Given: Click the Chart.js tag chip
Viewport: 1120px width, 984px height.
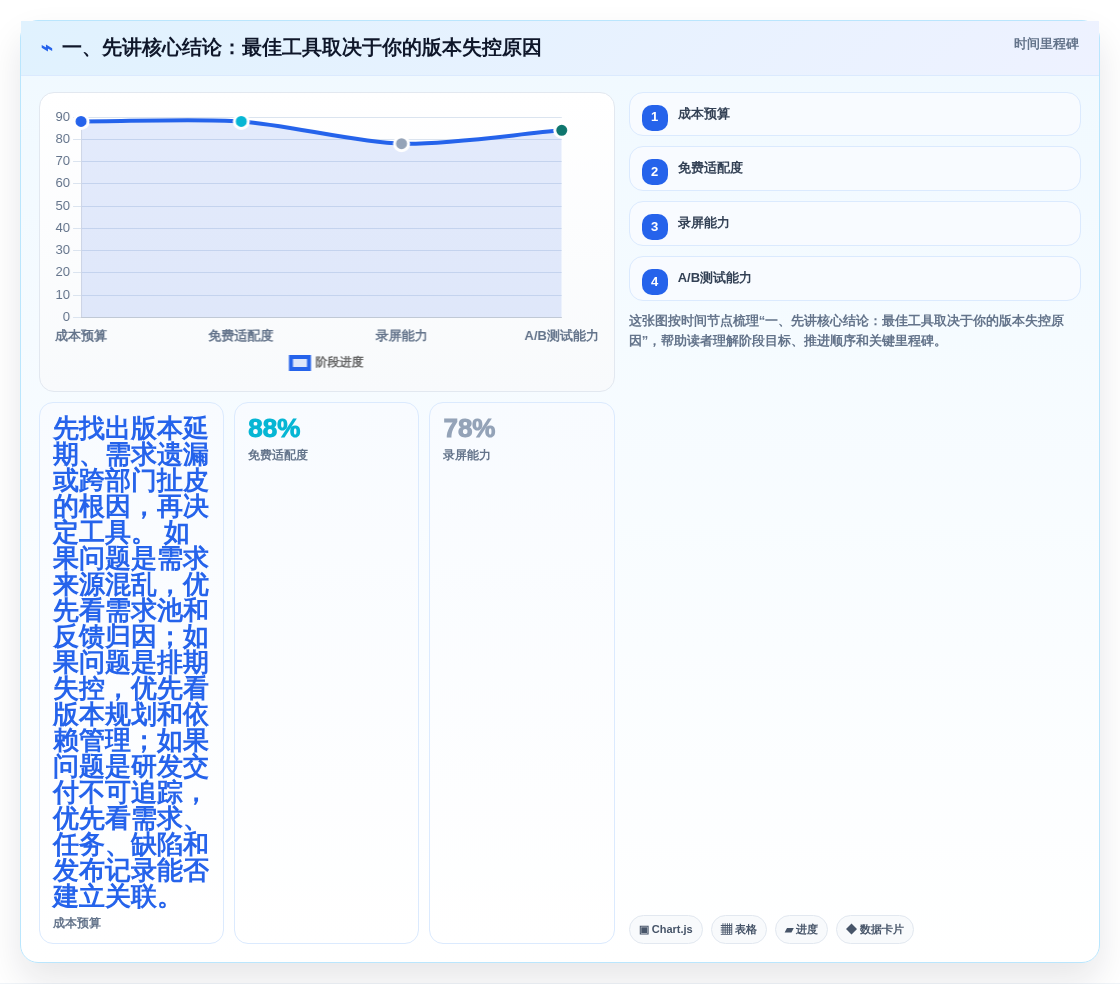Looking at the screenshot, I should click(666, 930).
